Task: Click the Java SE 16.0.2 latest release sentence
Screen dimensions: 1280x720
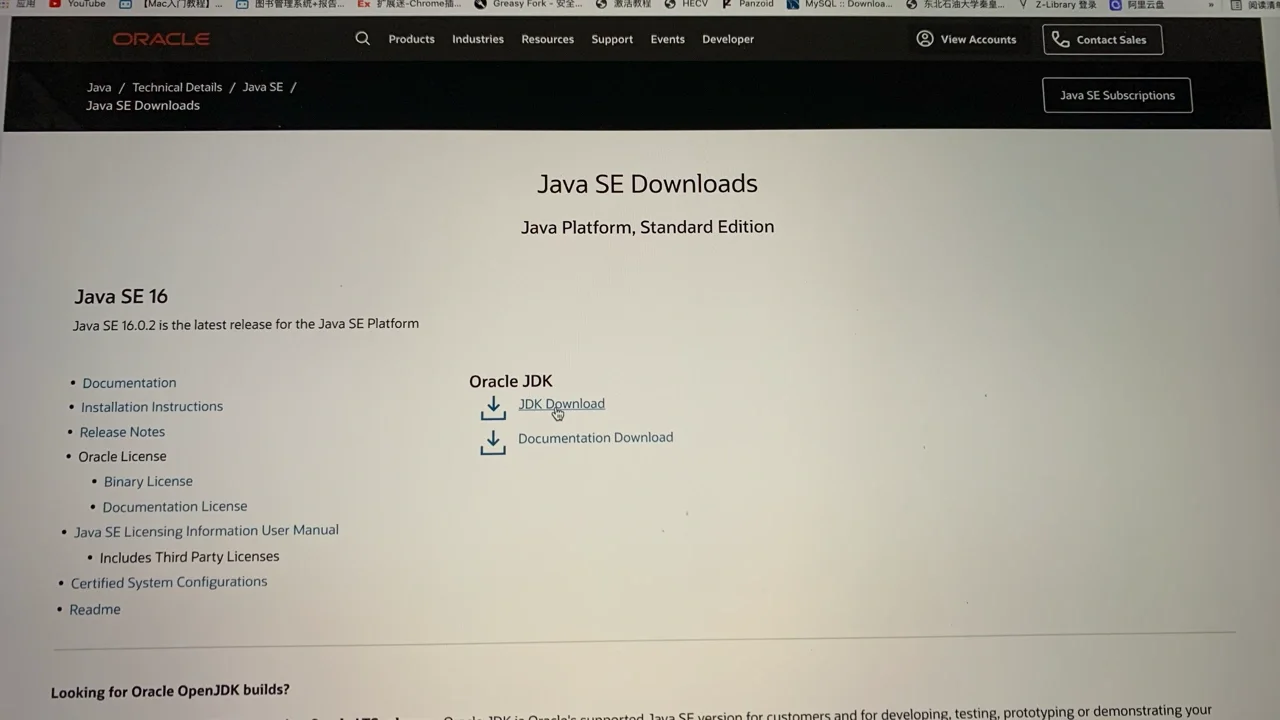Action: 246,324
